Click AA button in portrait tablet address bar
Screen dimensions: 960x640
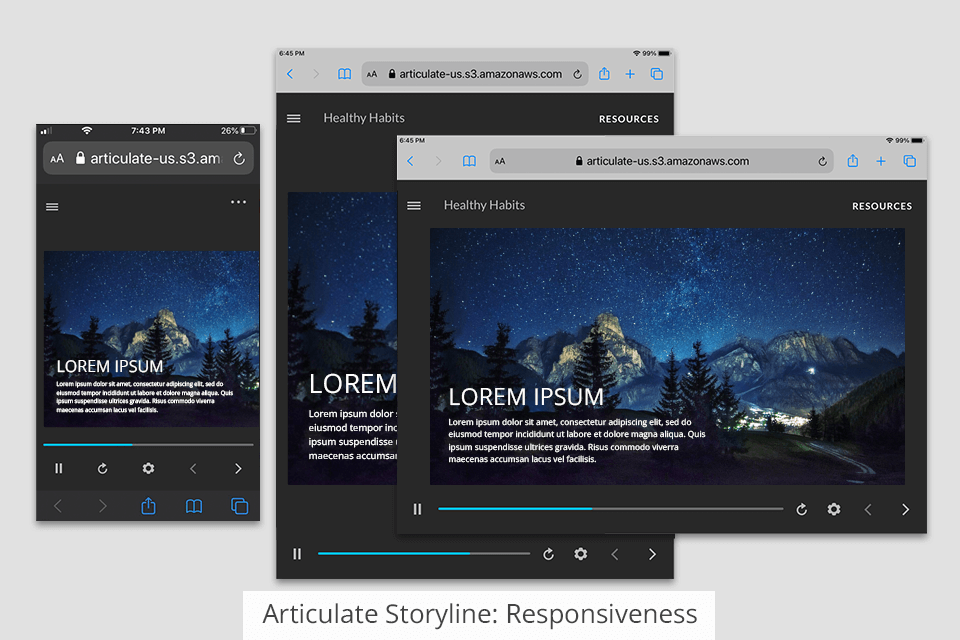tap(372, 74)
